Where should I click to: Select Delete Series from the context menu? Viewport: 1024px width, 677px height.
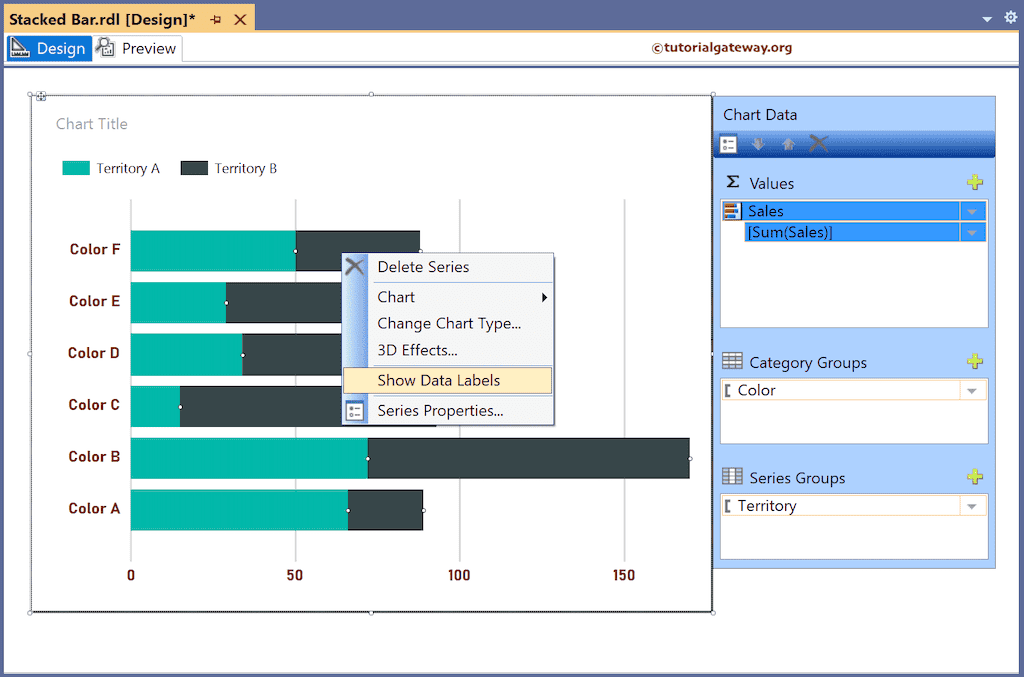[421, 267]
